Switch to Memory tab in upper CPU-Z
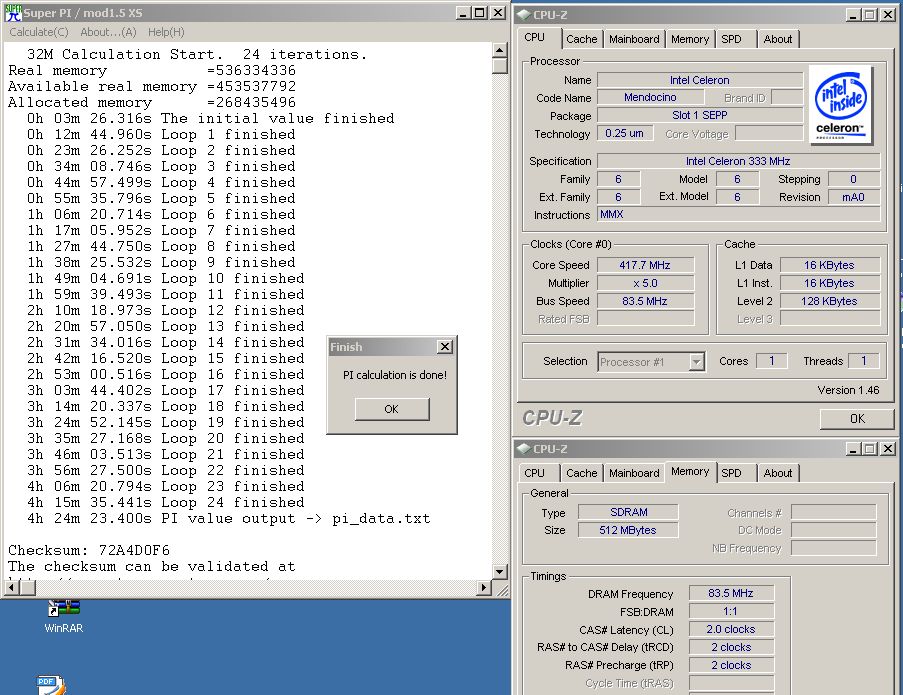Image resolution: width=903 pixels, height=695 pixels. pos(689,39)
